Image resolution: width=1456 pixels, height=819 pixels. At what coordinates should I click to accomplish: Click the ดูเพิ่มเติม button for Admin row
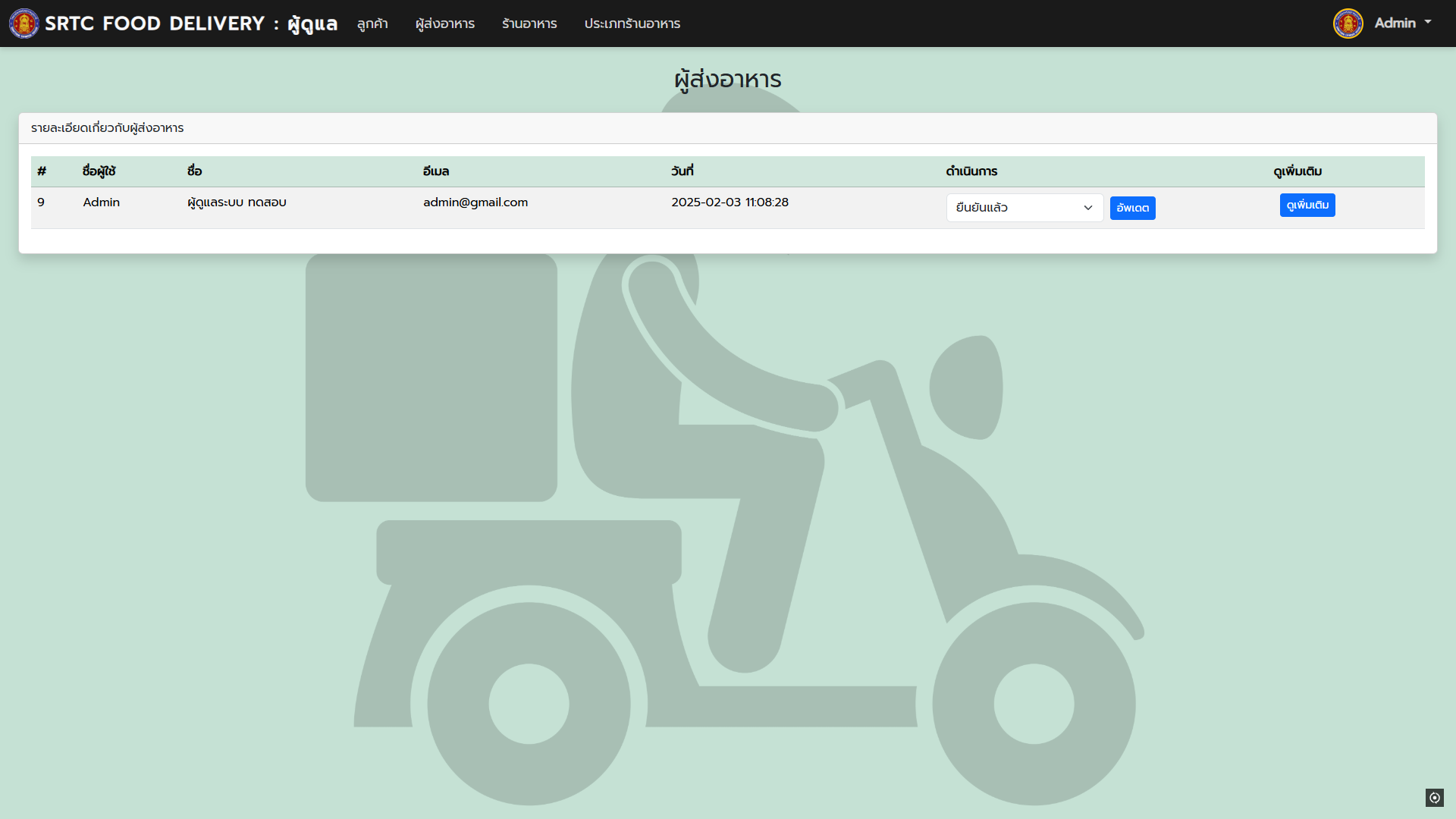1307,206
